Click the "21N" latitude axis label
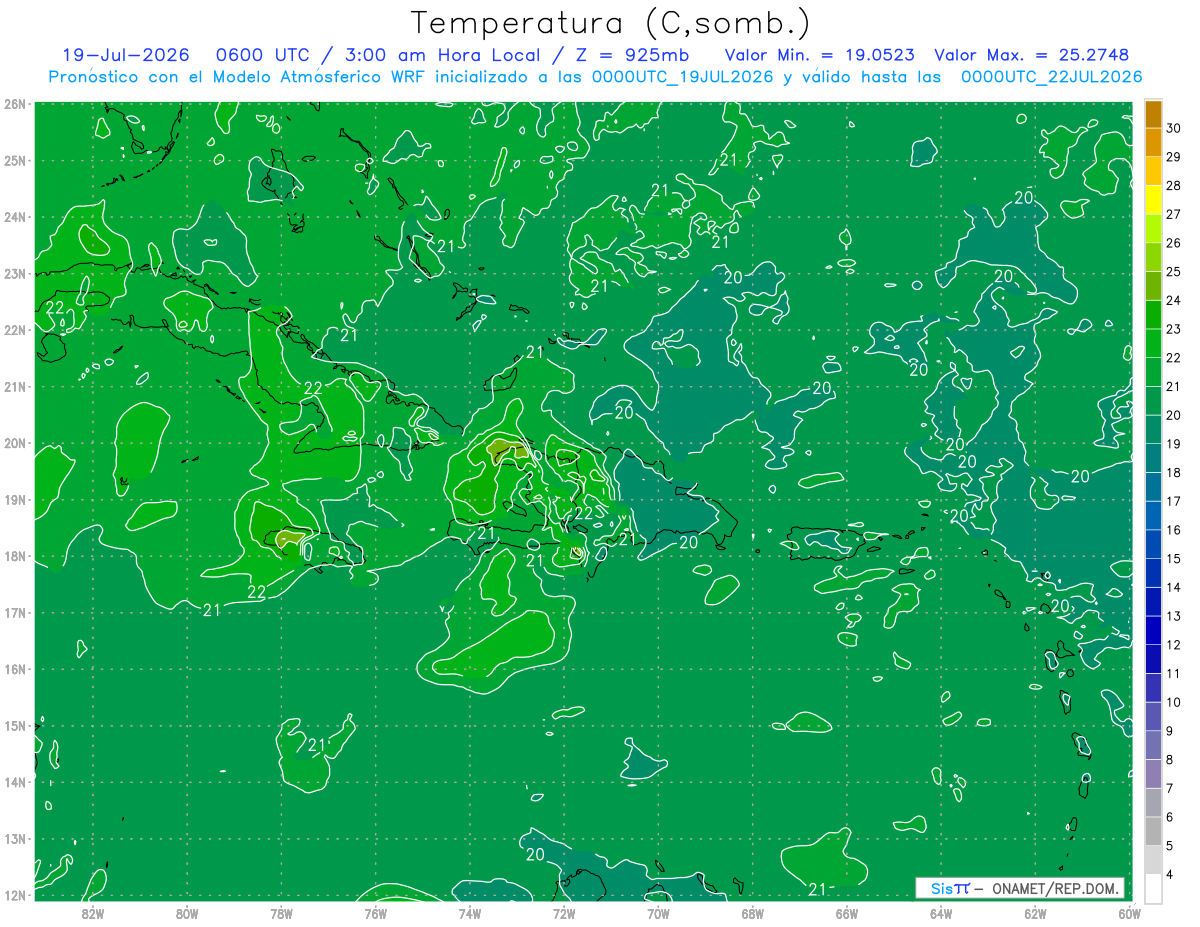This screenshot has width=1200, height=927. [x=16, y=387]
